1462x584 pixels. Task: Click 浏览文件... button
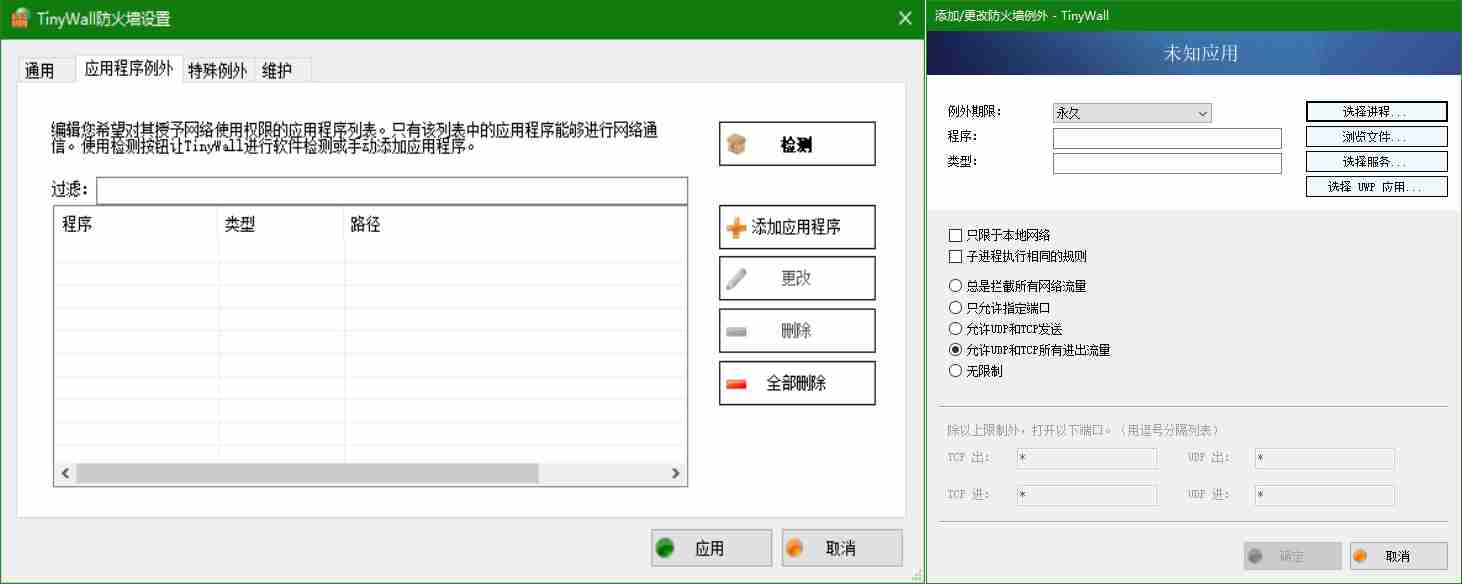1376,136
